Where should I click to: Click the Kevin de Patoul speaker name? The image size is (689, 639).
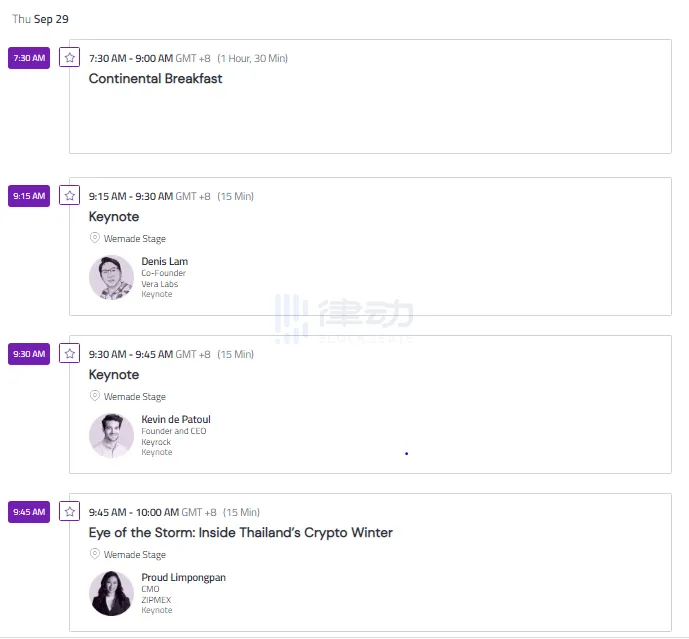tap(176, 420)
